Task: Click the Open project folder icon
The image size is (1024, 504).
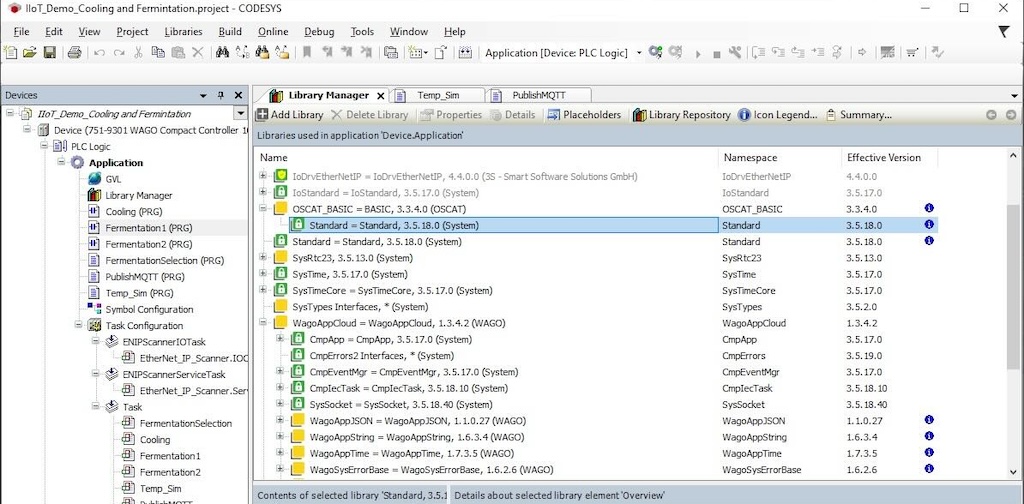Action: [30, 53]
